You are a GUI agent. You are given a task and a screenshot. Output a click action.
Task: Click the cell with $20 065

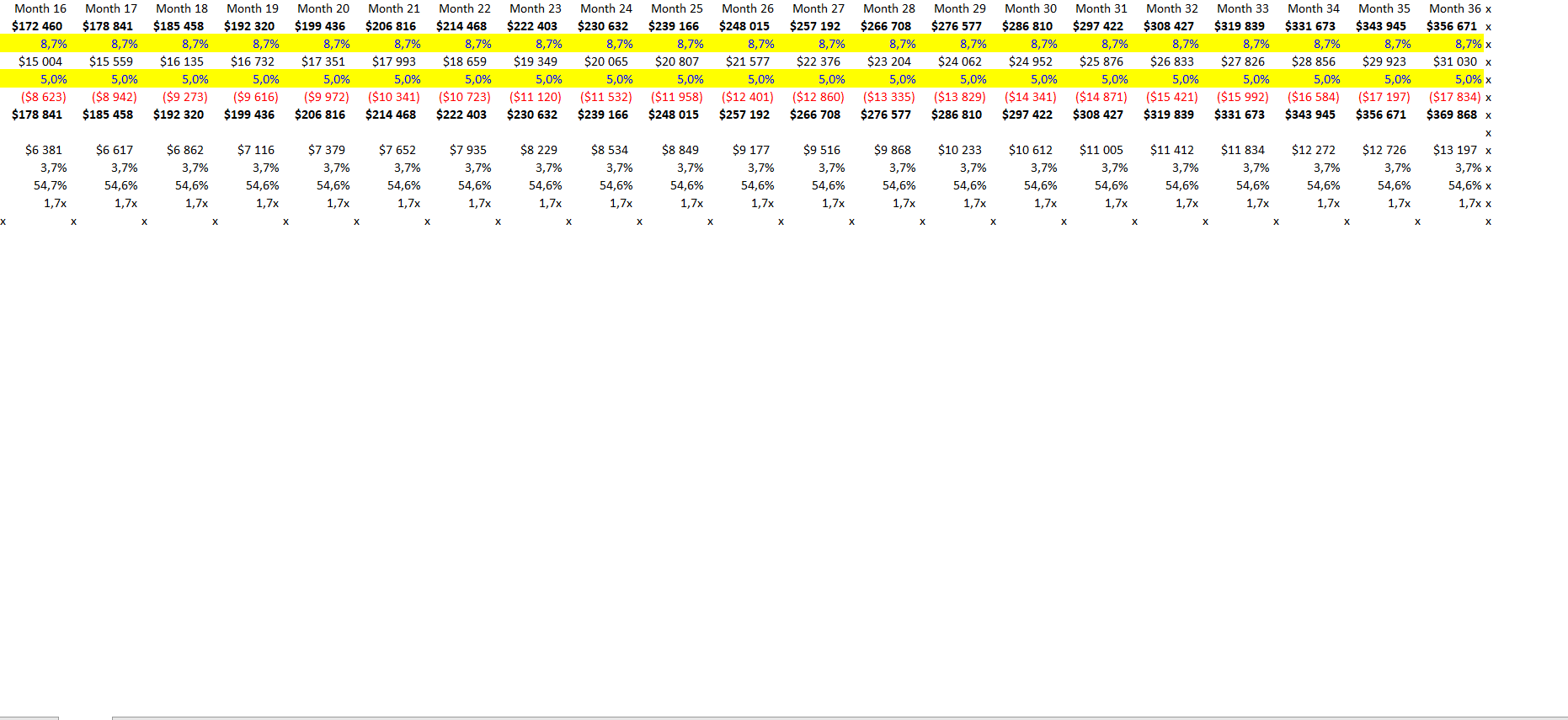(x=606, y=61)
